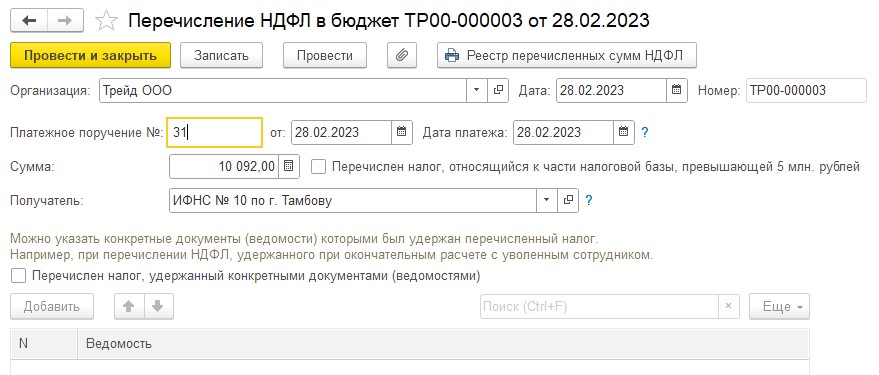The width and height of the screenshot is (879, 375).
Task: Go forward with the right arrow button
Action: (x=65, y=21)
